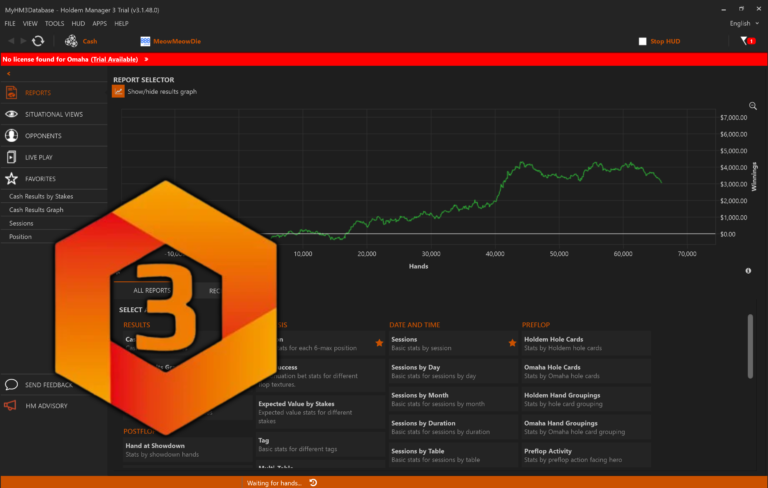The width and height of the screenshot is (768, 488).
Task: Open the FILE menu
Action: (10, 24)
